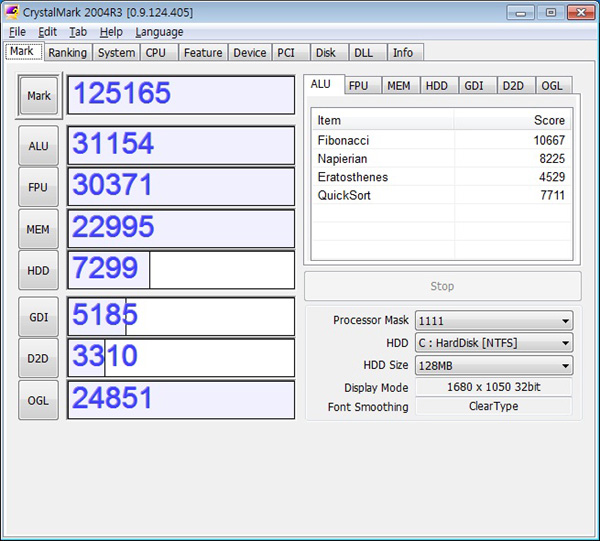
Task: Show the D2D results tab
Action: [x=515, y=85]
